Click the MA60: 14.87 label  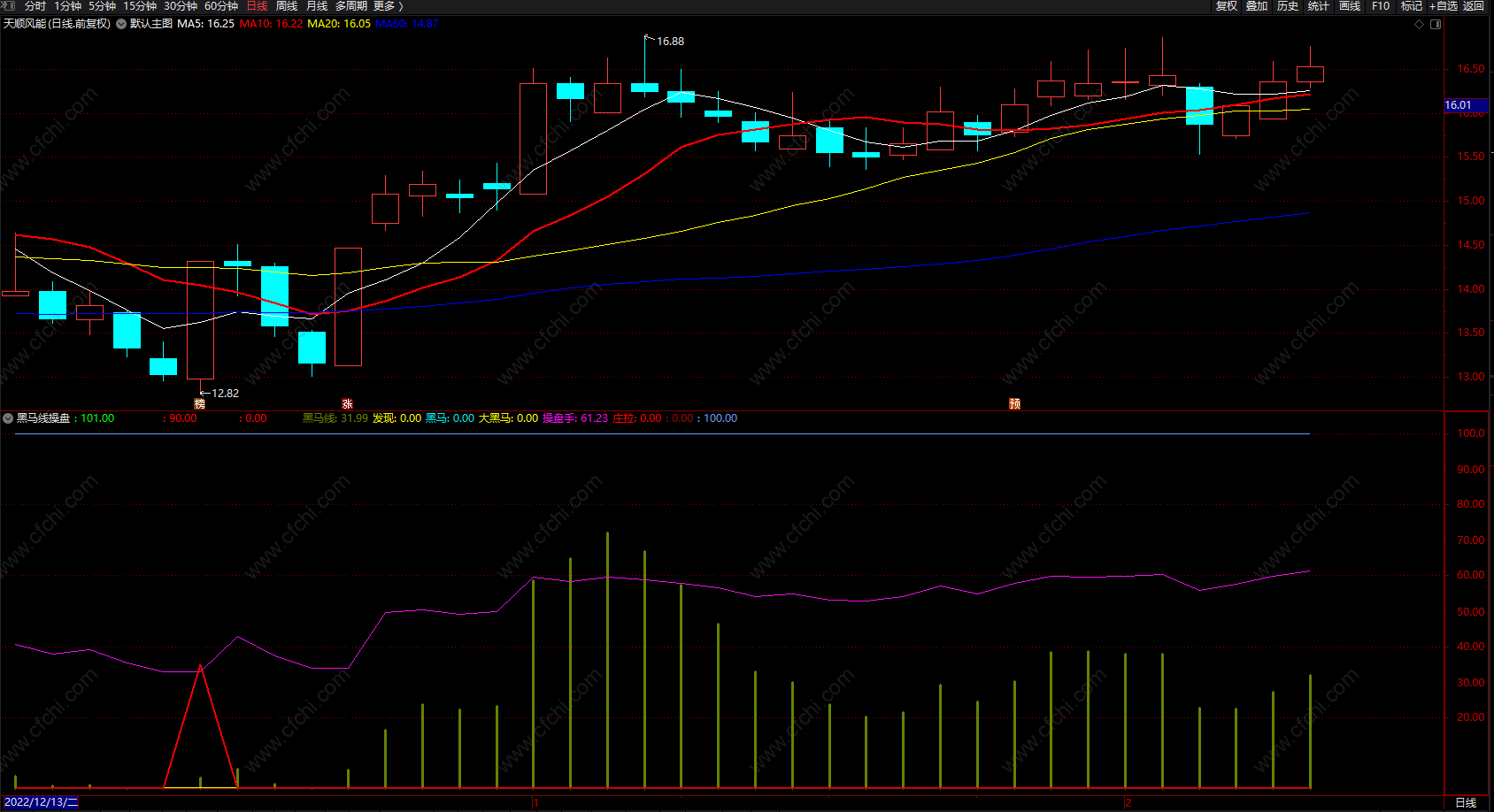407,24
